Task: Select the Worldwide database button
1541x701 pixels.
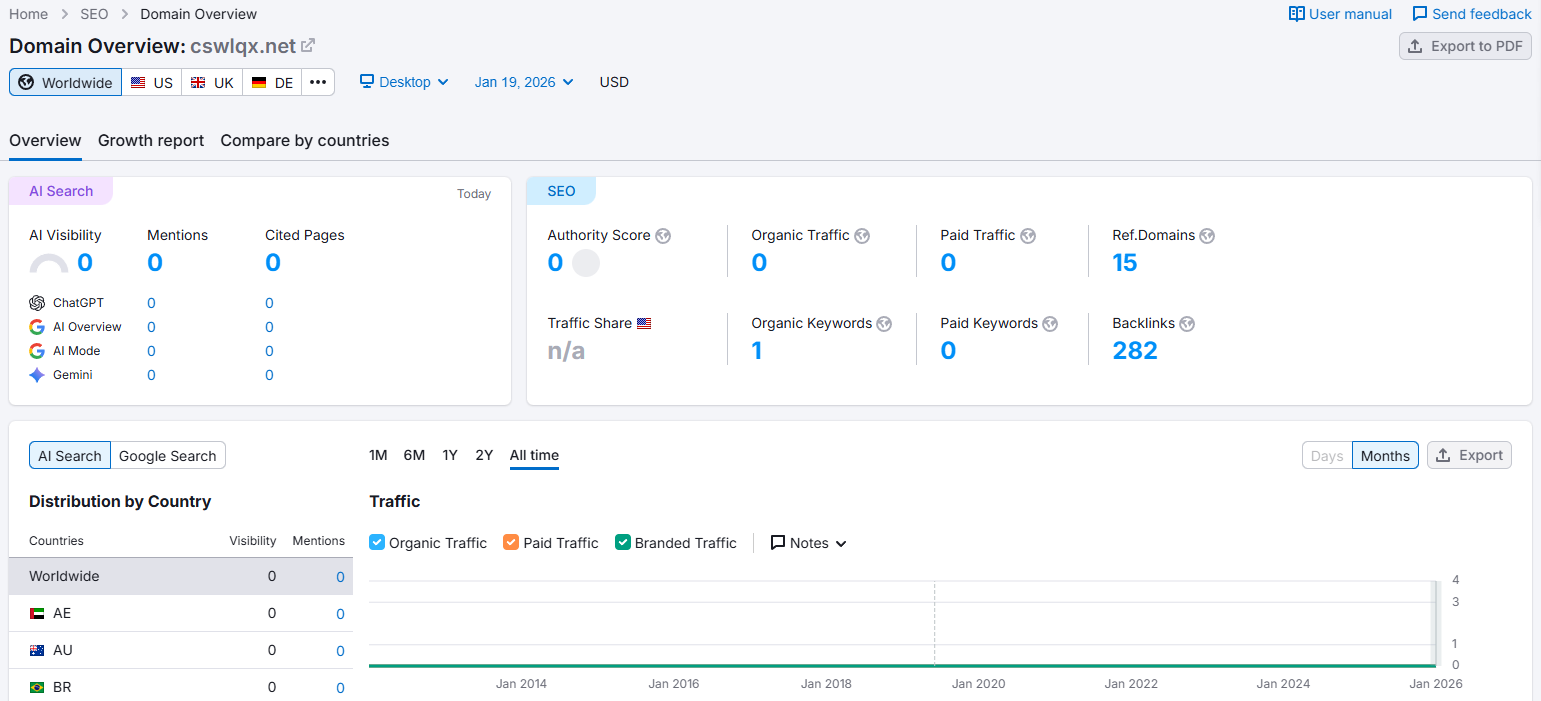Action: pos(65,82)
